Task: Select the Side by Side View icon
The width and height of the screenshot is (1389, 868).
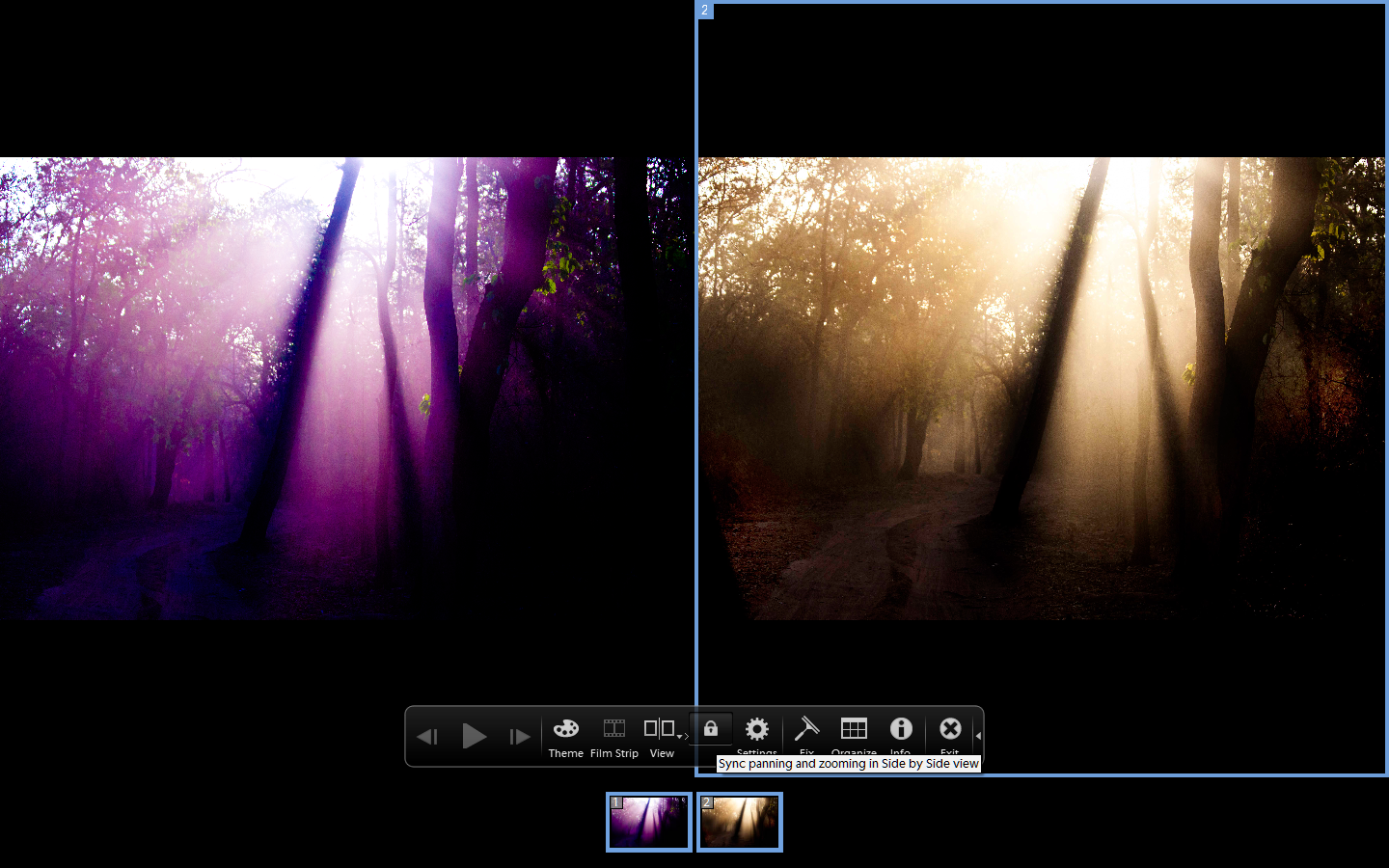Action: (661, 729)
